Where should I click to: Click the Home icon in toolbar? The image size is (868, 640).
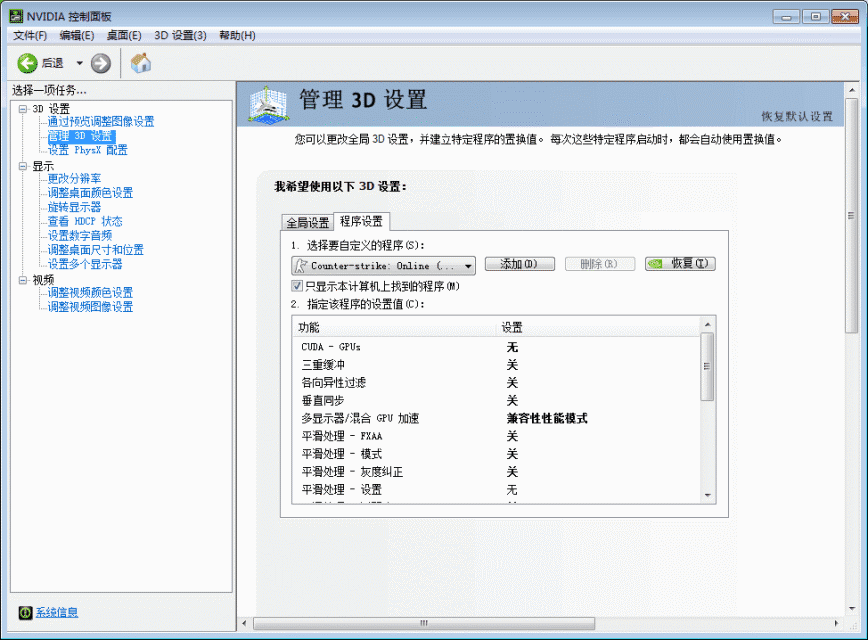(141, 63)
